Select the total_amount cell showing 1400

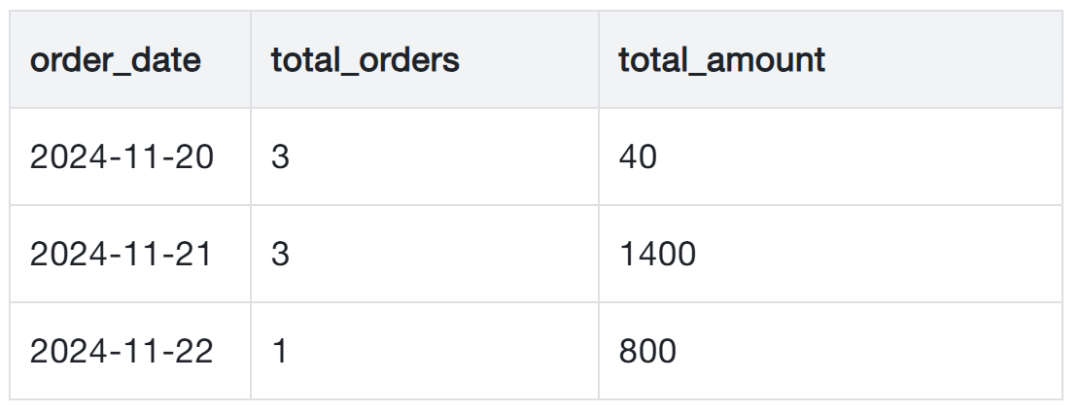(657, 255)
